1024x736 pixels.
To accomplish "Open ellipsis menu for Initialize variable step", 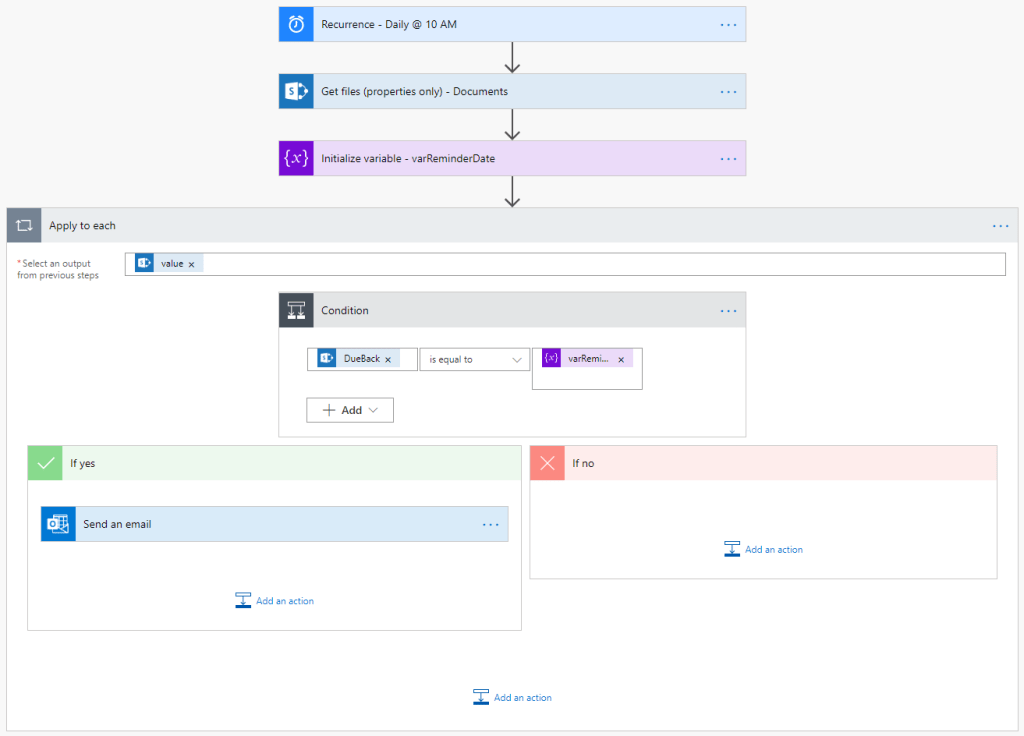I will [728, 158].
